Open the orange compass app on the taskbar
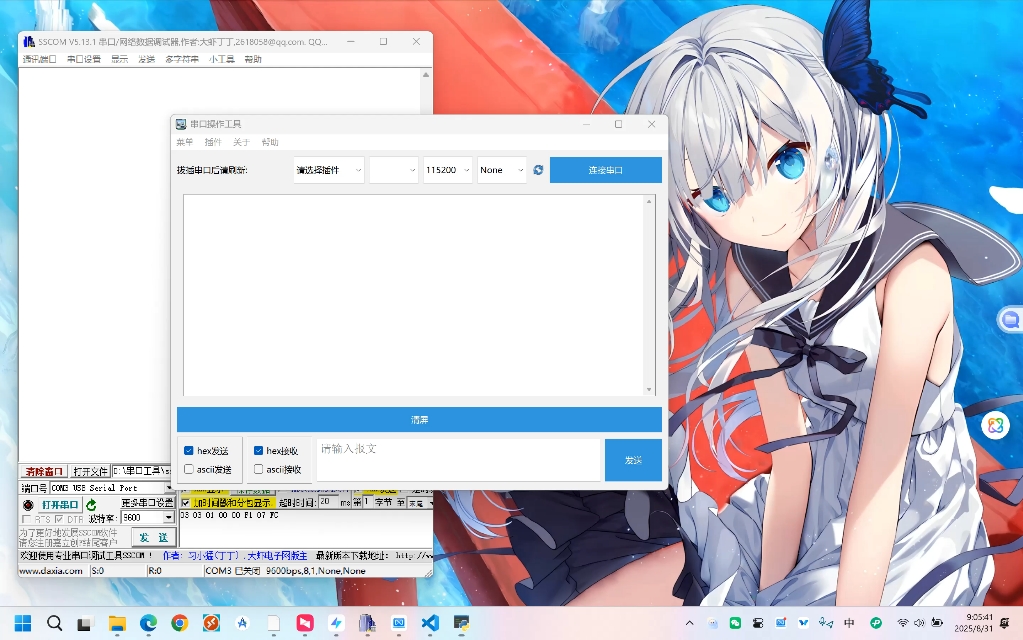The image size is (1023, 640). click(211, 624)
